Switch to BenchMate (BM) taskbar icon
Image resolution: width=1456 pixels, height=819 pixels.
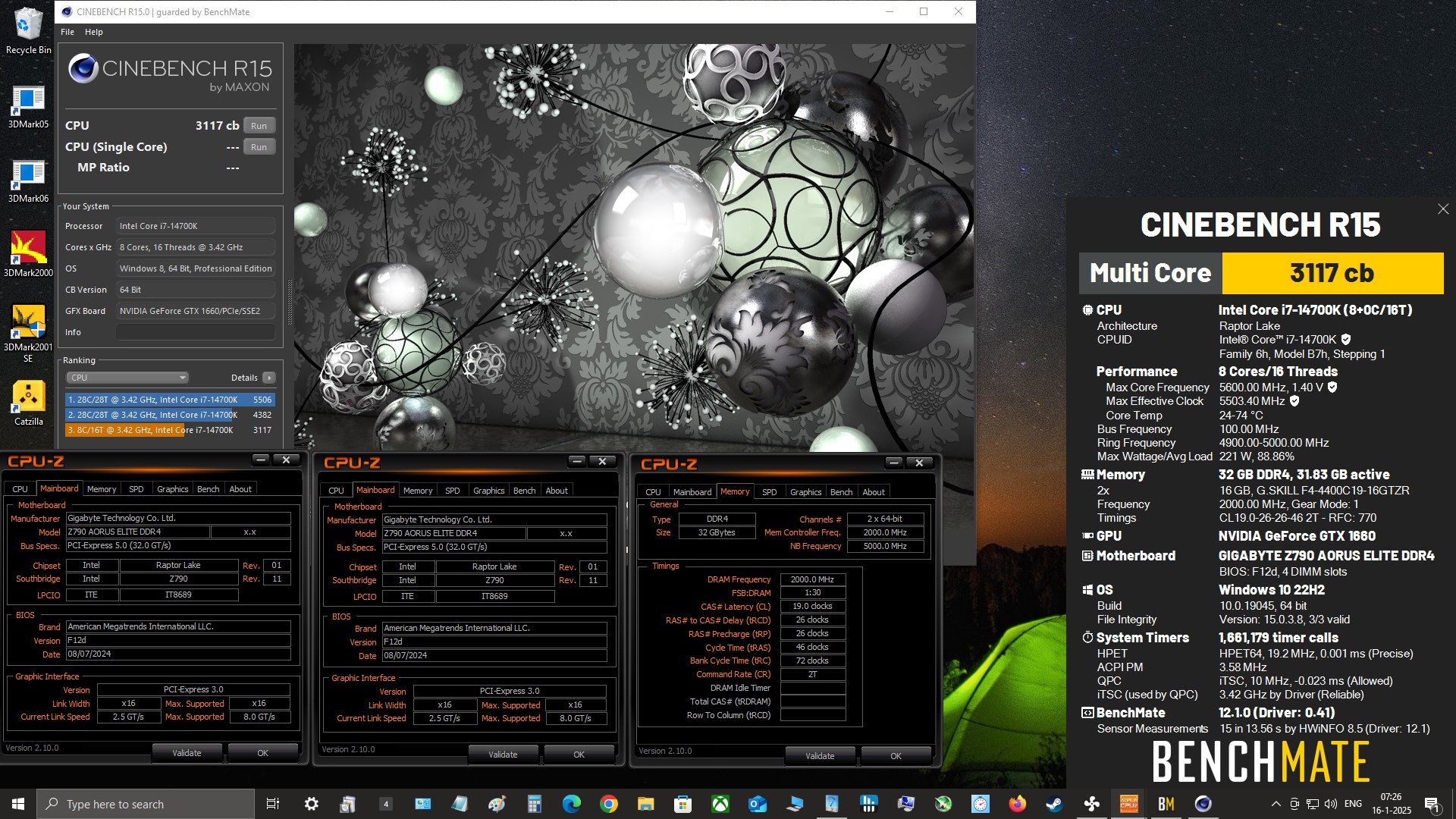tap(1166, 804)
